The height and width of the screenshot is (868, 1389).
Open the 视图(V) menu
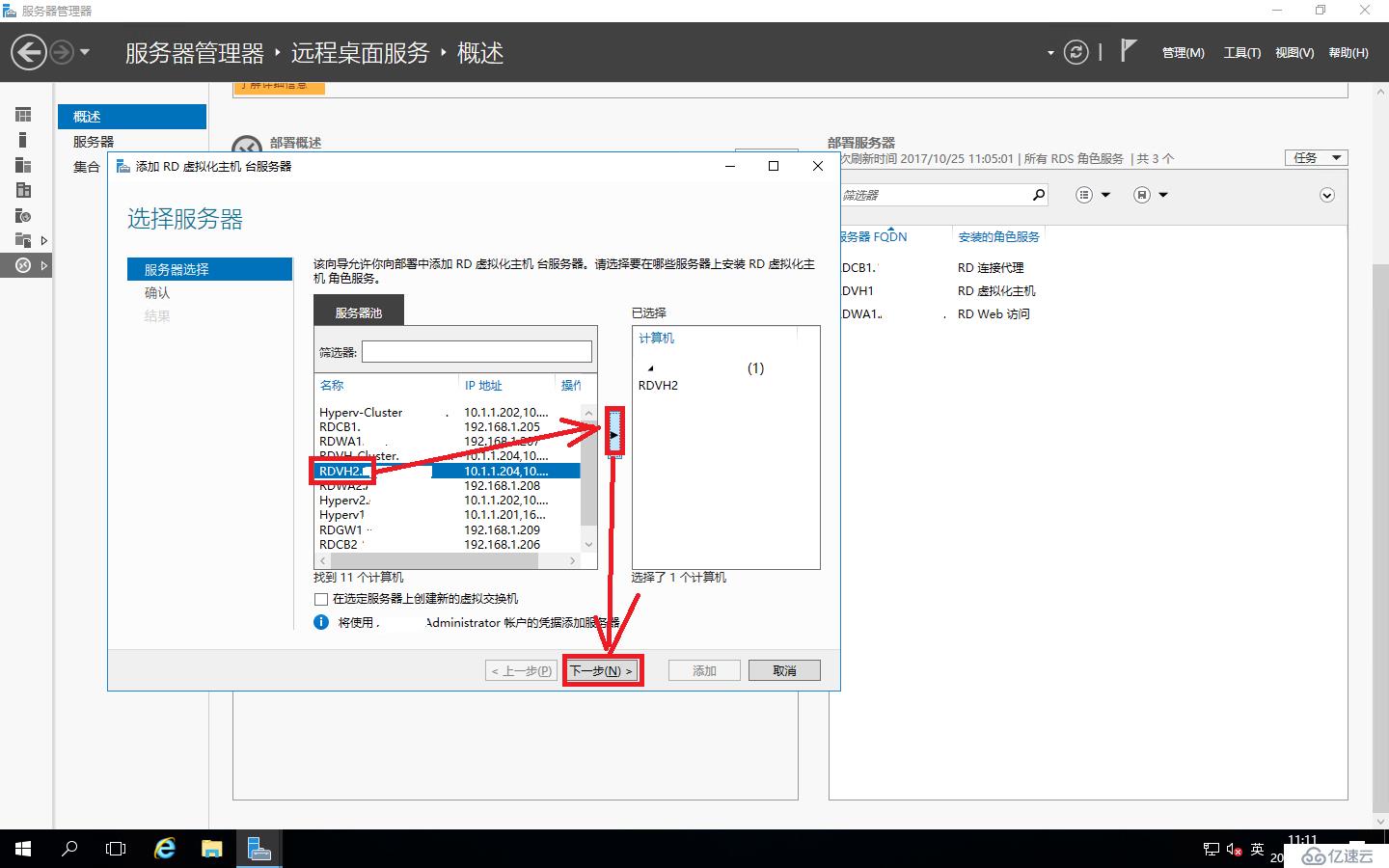1294,53
